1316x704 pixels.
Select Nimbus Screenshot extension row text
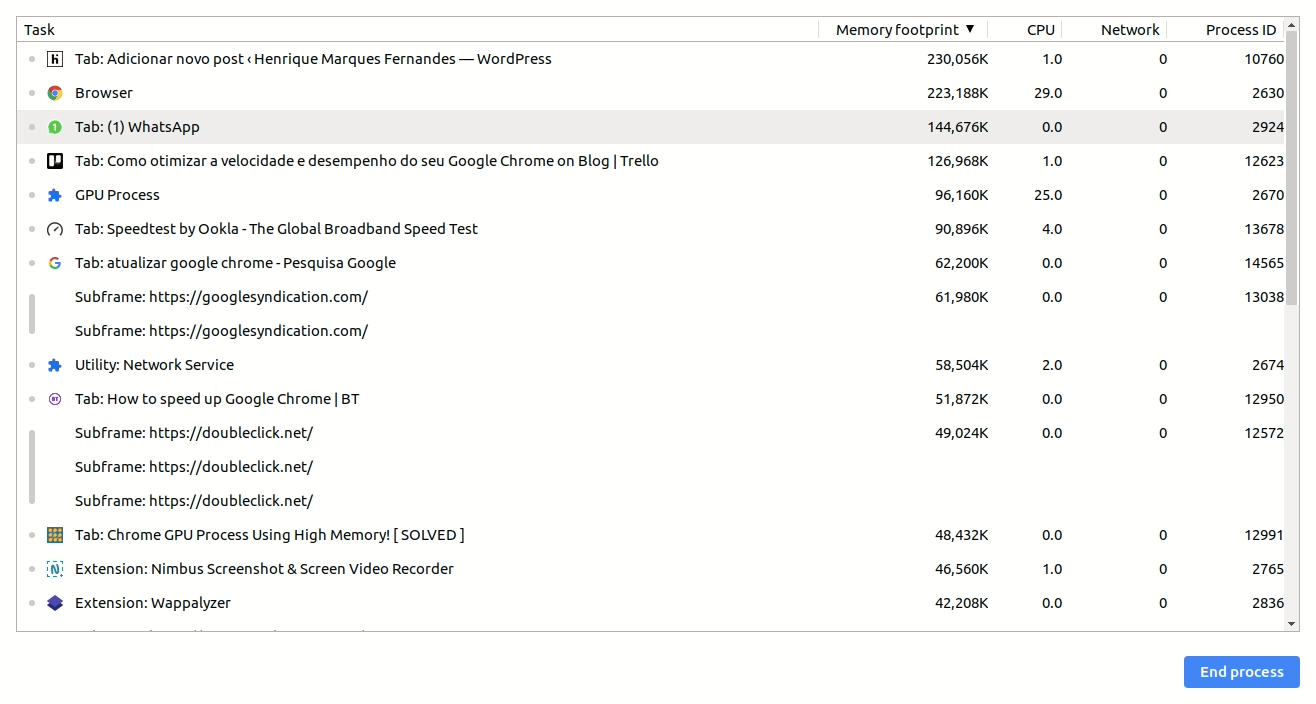[264, 569]
